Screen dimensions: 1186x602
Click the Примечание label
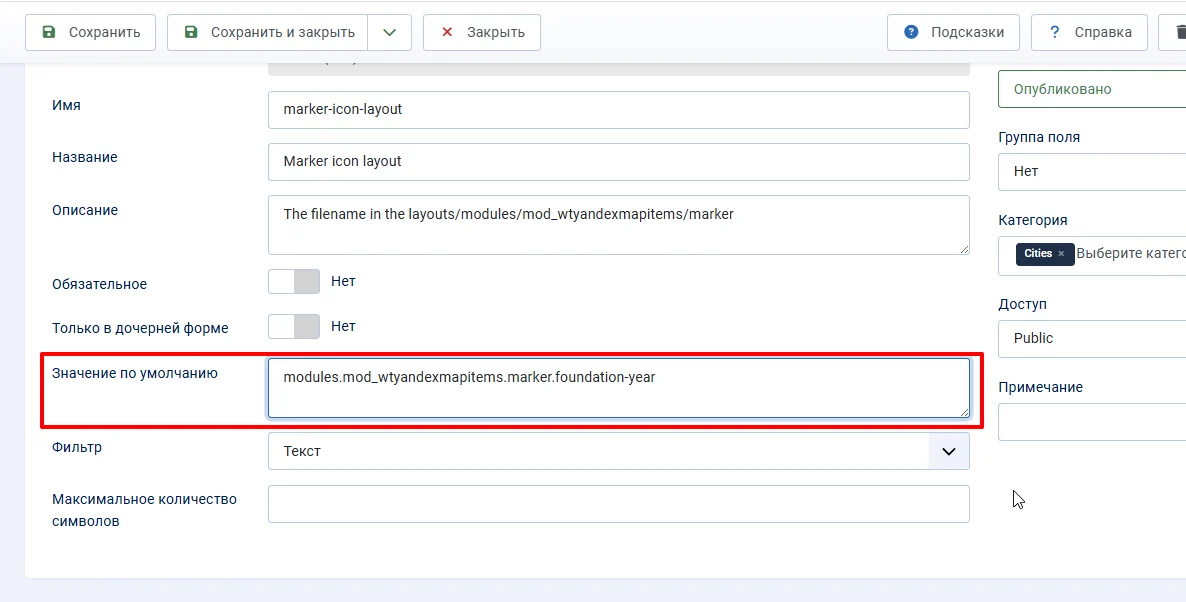coord(1041,387)
